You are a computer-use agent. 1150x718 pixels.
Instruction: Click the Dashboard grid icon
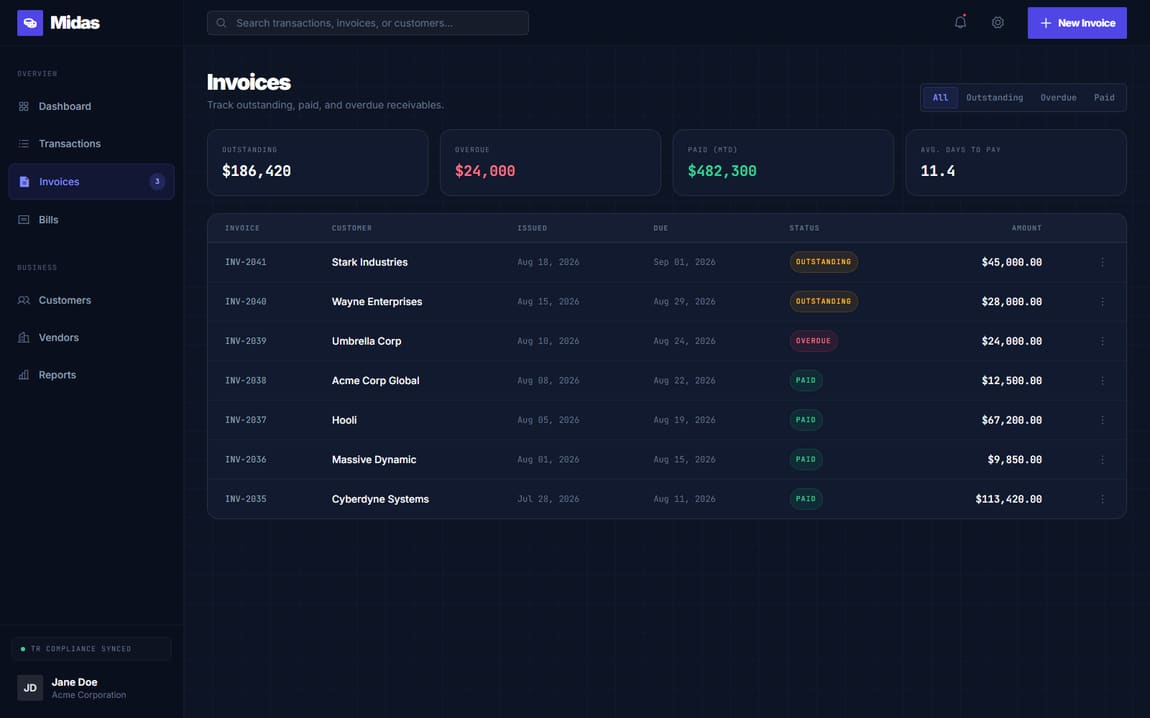[x=23, y=106]
